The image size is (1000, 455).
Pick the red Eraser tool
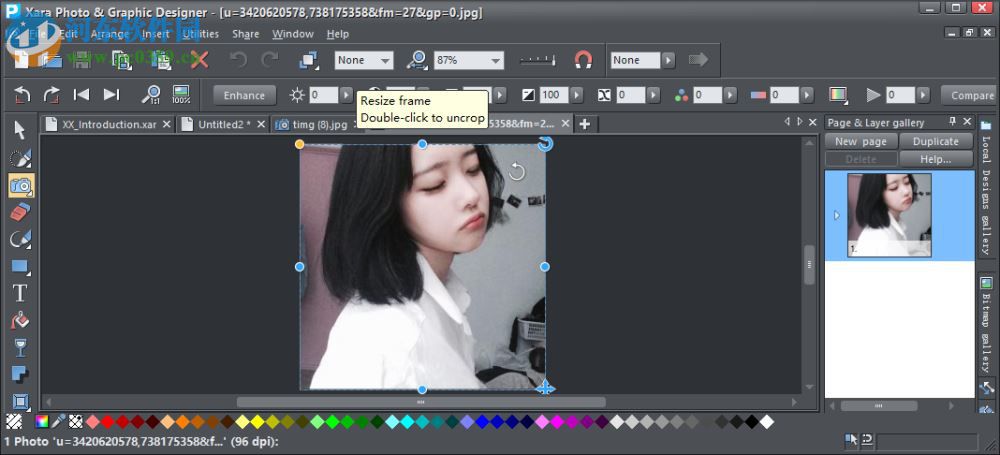coord(20,212)
